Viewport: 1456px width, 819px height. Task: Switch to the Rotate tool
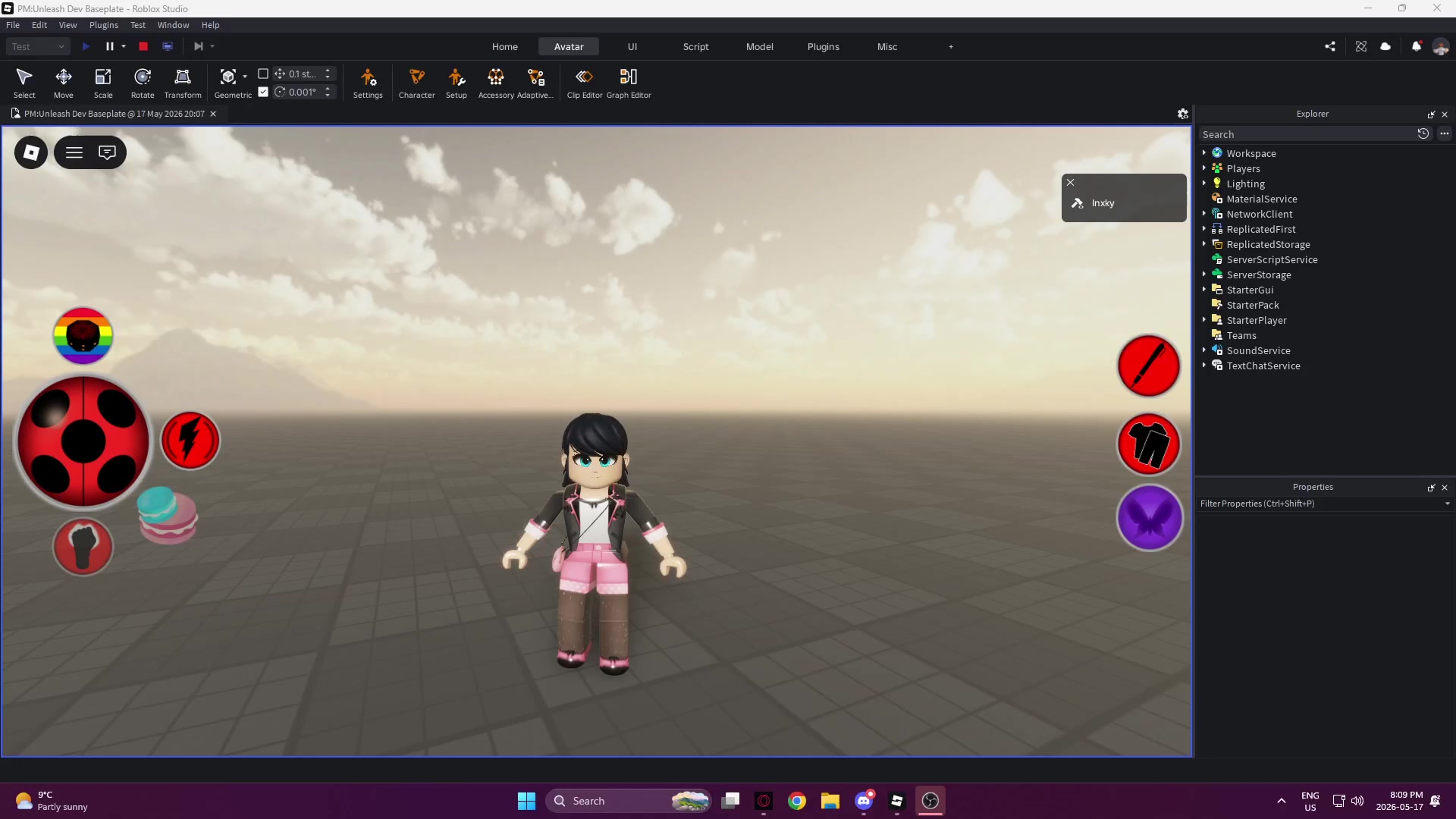[143, 83]
